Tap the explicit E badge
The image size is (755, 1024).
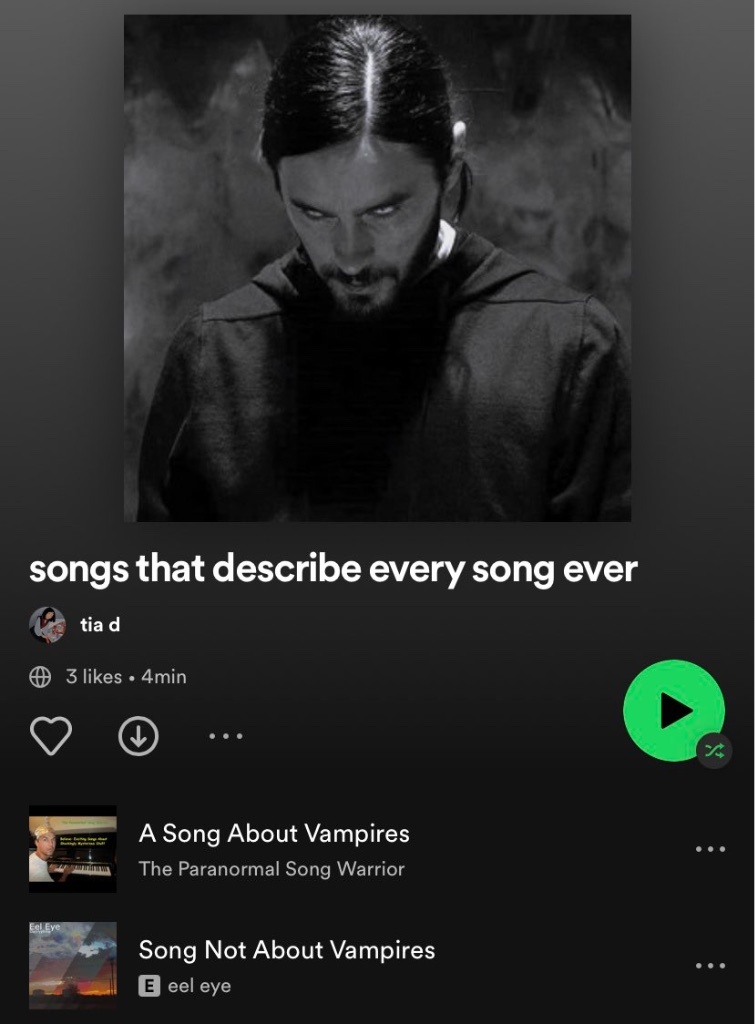coord(149,985)
